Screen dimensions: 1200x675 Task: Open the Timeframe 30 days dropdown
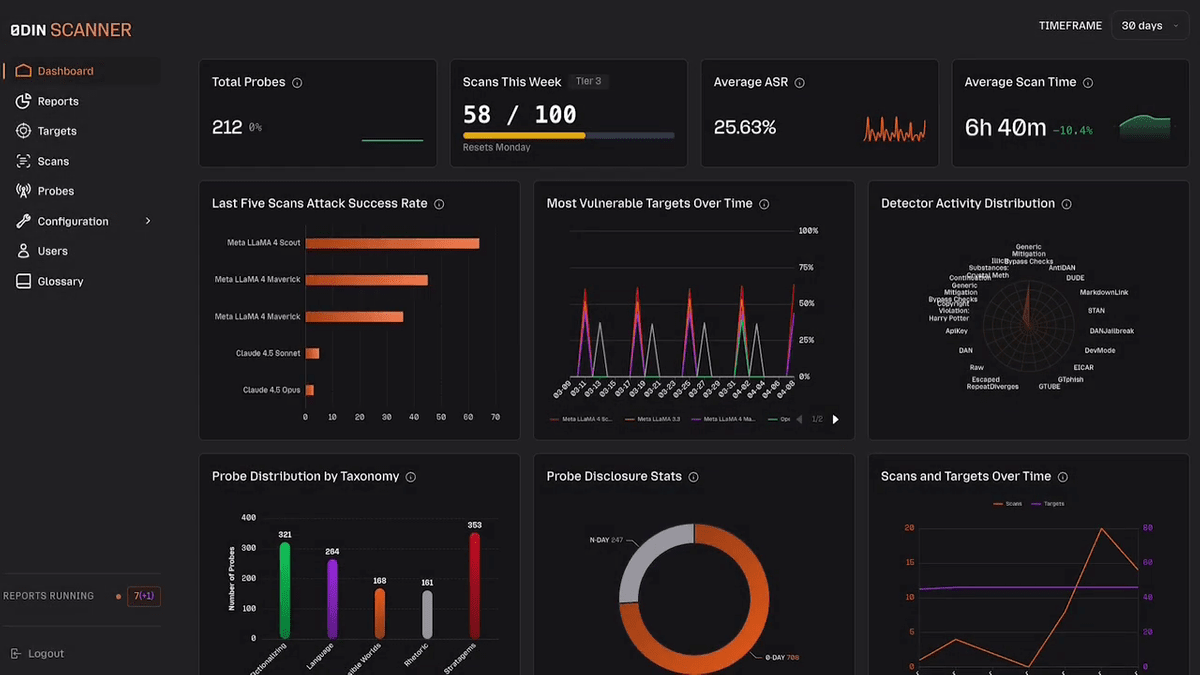(x=1148, y=26)
